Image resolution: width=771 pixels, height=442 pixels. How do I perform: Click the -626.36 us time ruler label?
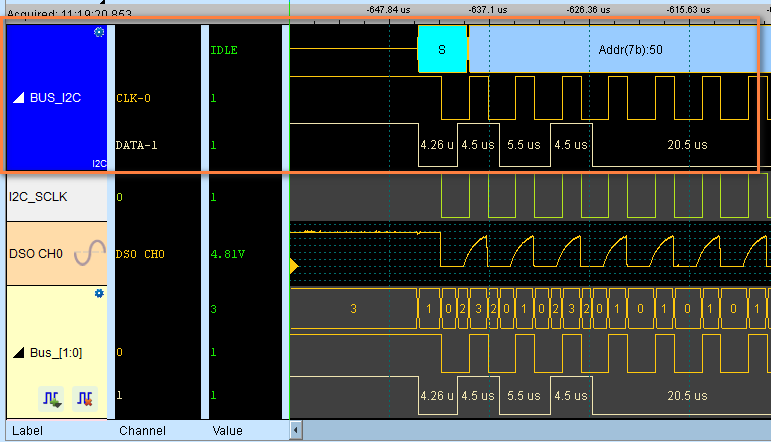(588, 9)
